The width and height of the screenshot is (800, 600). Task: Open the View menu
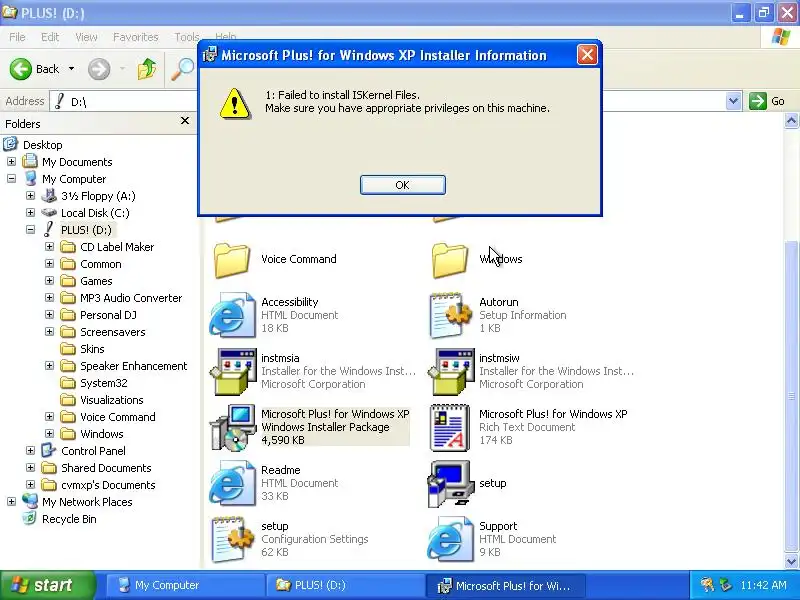tap(86, 37)
